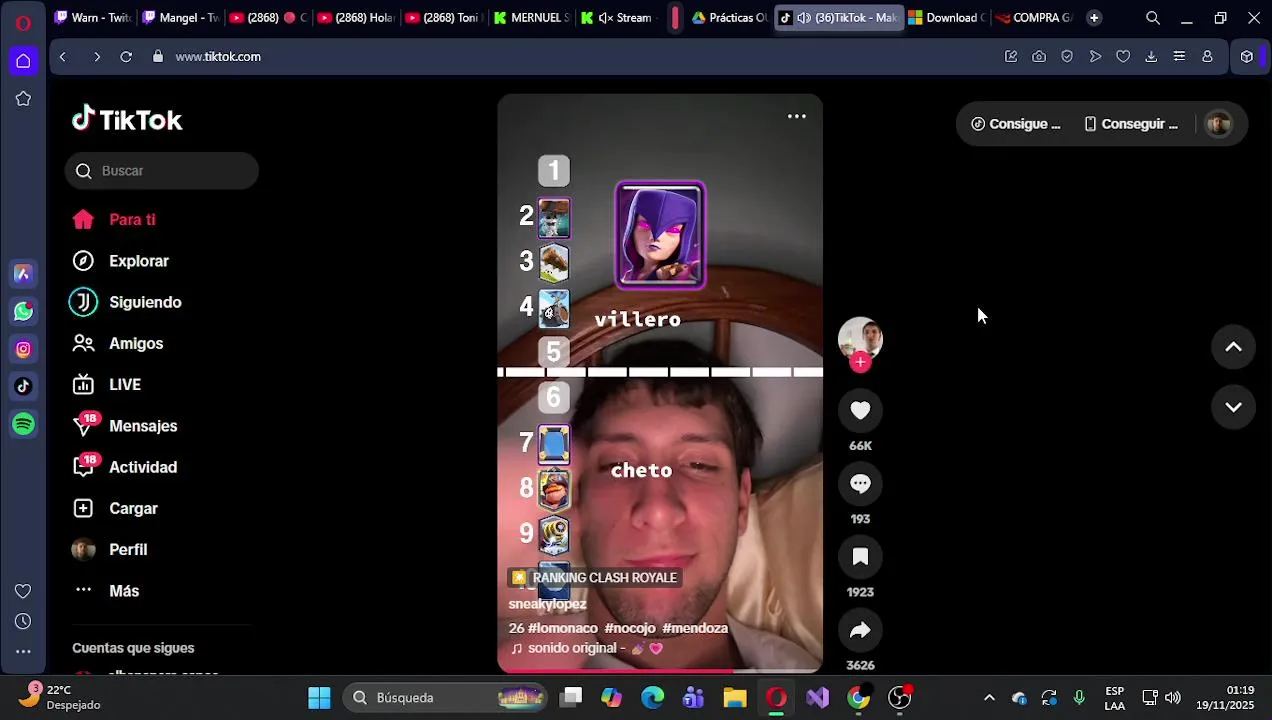The width and height of the screenshot is (1272, 720).
Task: Open the Explorar page
Action: [120, 261]
